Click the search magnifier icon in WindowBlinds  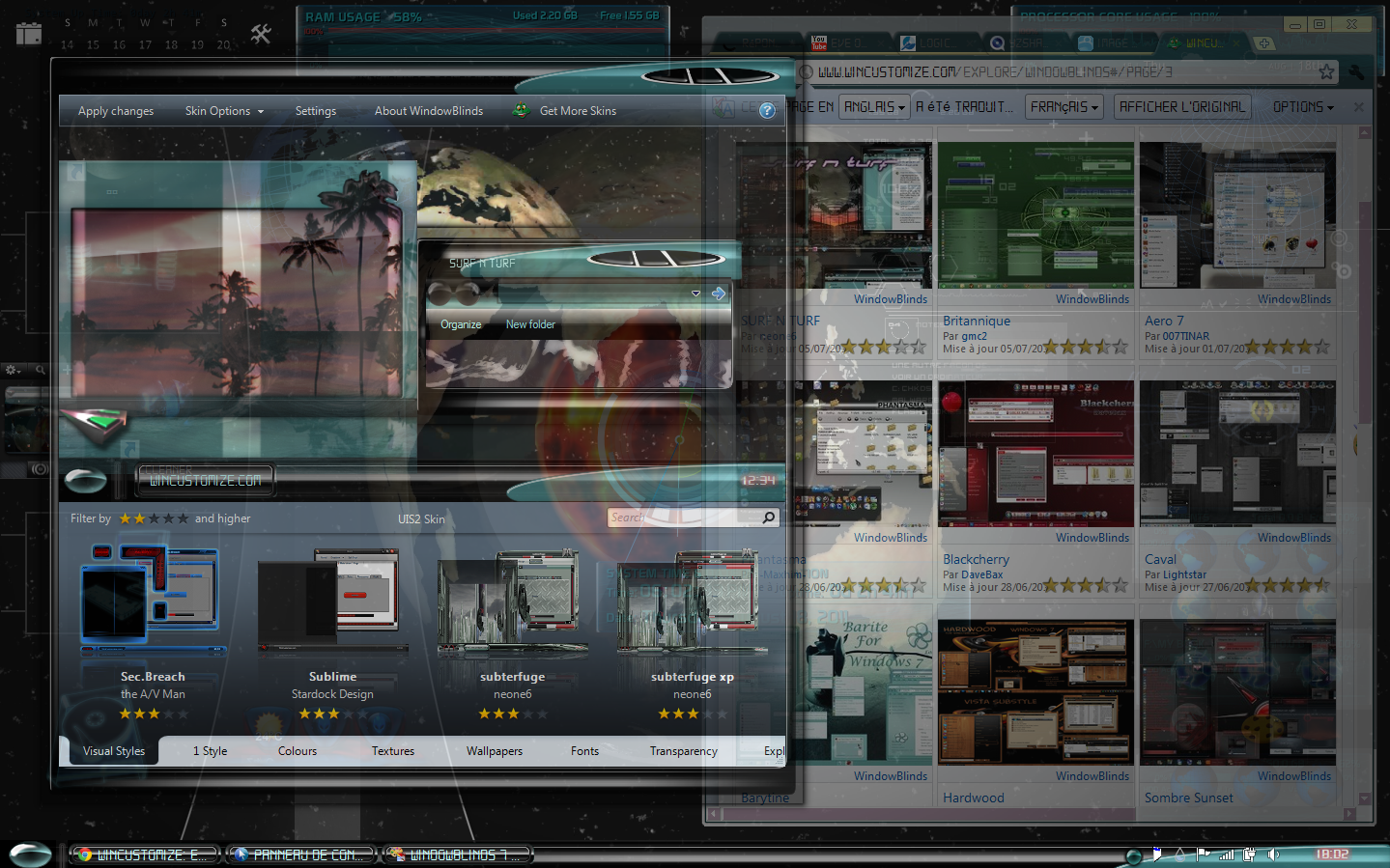769,518
